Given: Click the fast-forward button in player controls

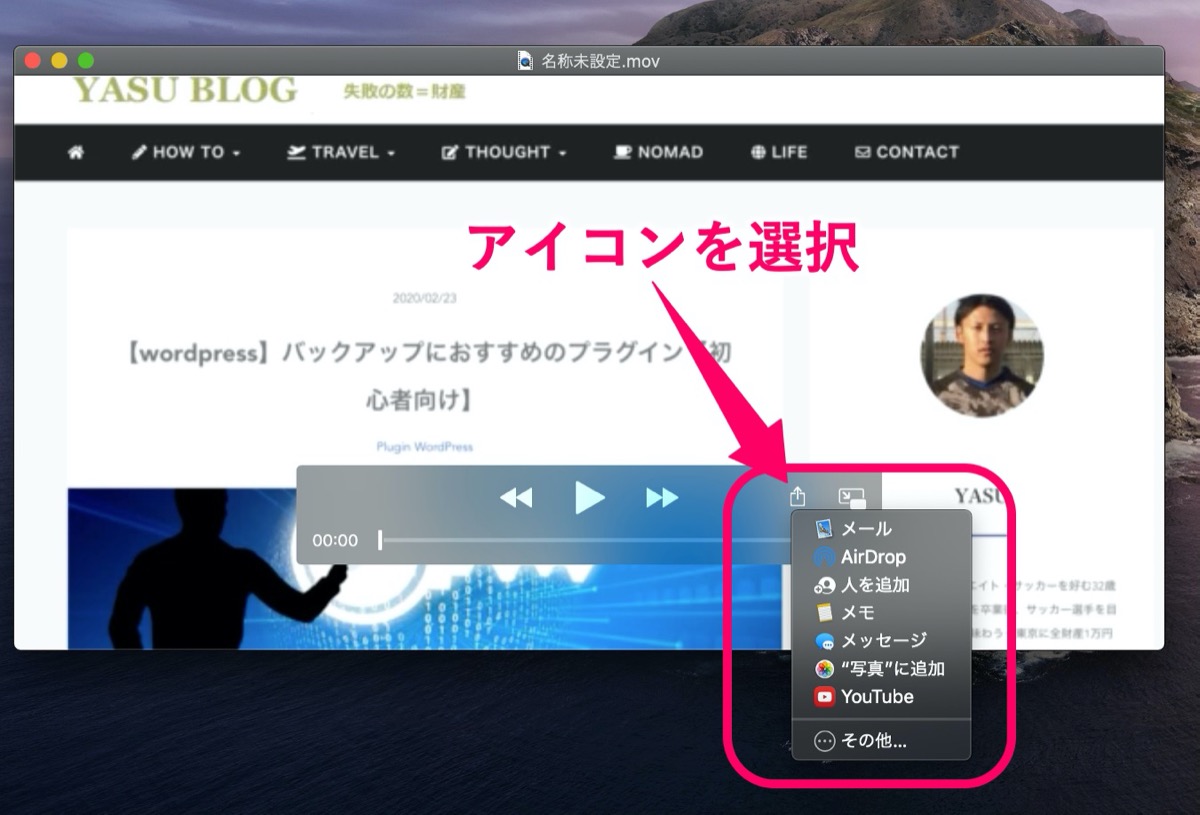Looking at the screenshot, I should pos(662,497).
